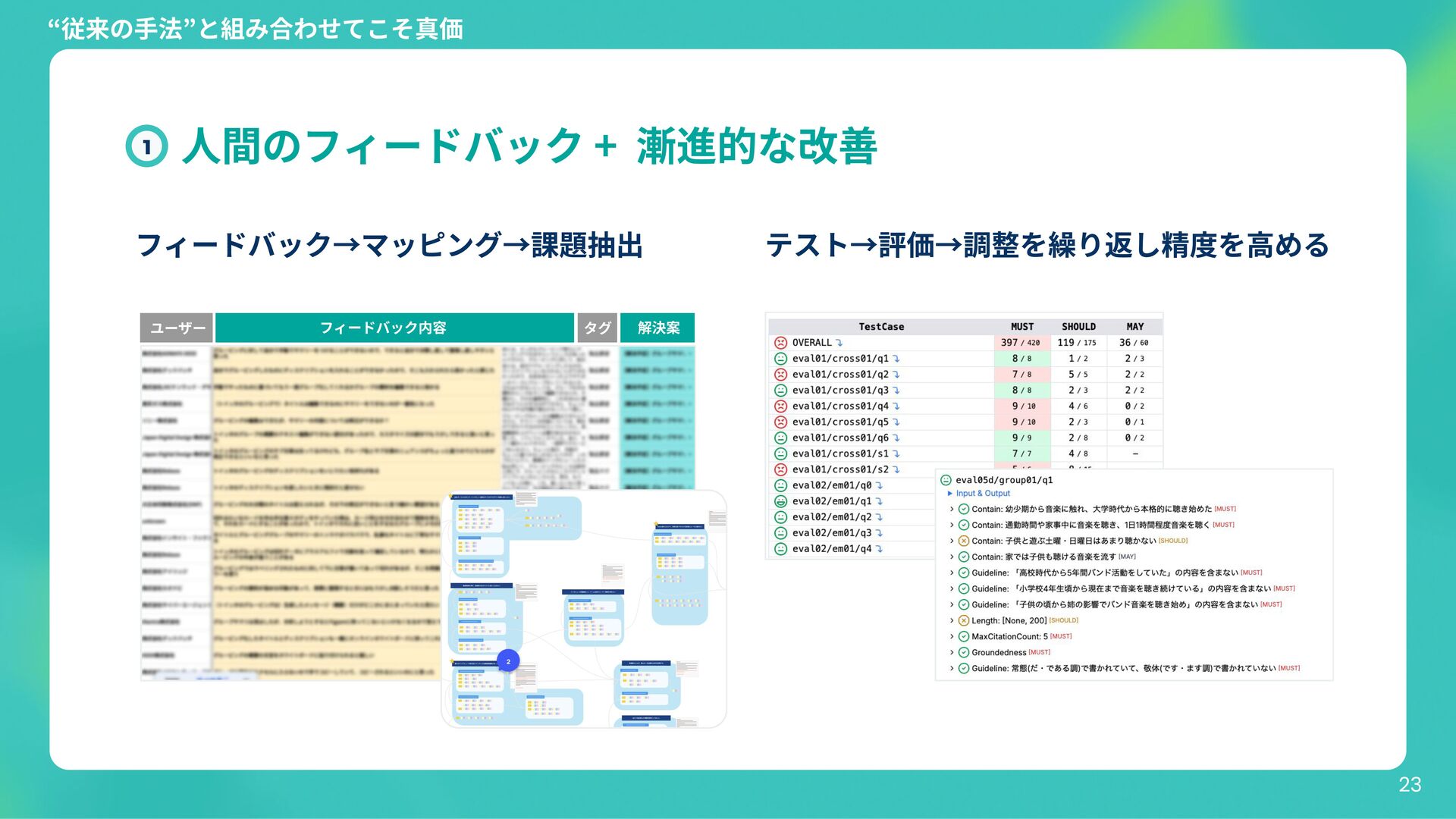Click the OVERALL MAY score 36 / 60
Image resolution: width=1456 pixels, height=819 pixels.
click(1134, 343)
